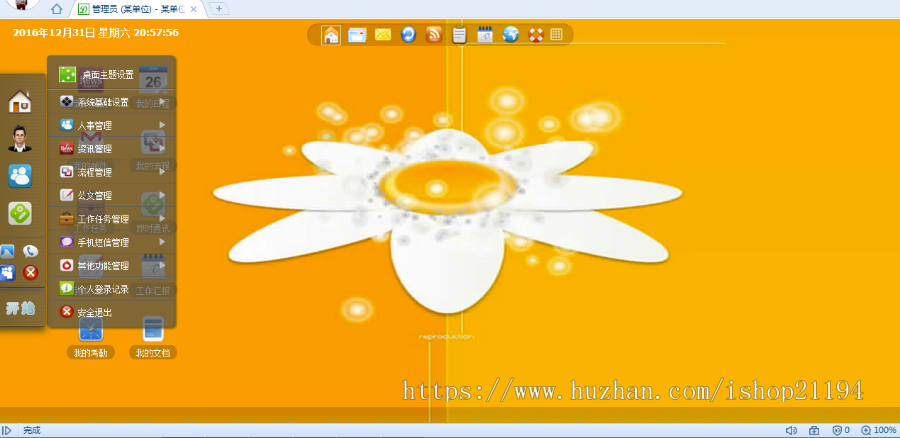Click the red X icon in sidebar
The width and height of the screenshot is (900, 438).
pos(30,273)
